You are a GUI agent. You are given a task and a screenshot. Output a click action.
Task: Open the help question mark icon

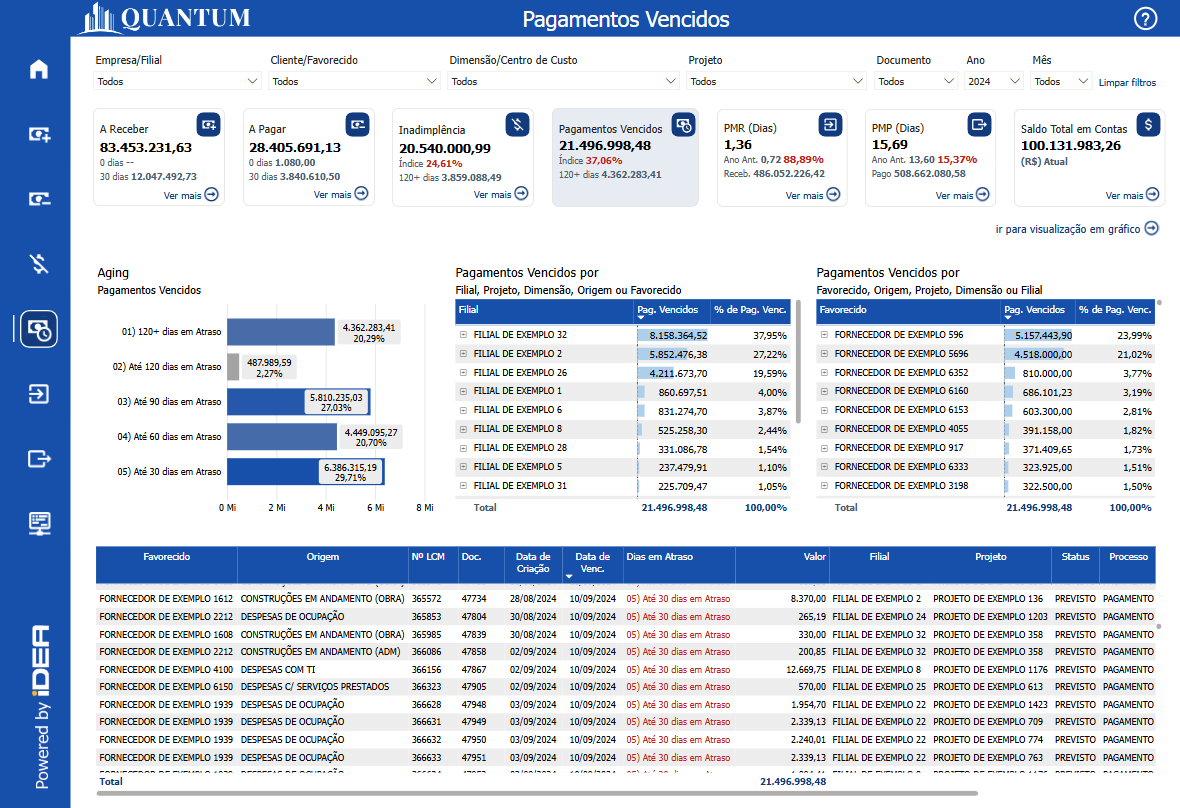1145,19
